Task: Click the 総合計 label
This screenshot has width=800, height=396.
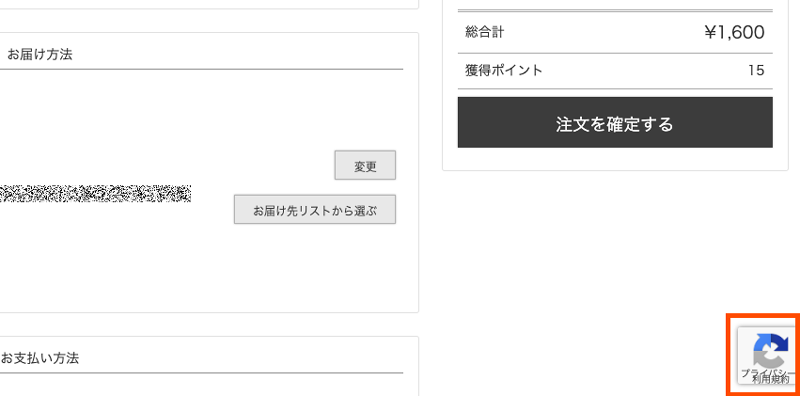Action: tap(484, 32)
